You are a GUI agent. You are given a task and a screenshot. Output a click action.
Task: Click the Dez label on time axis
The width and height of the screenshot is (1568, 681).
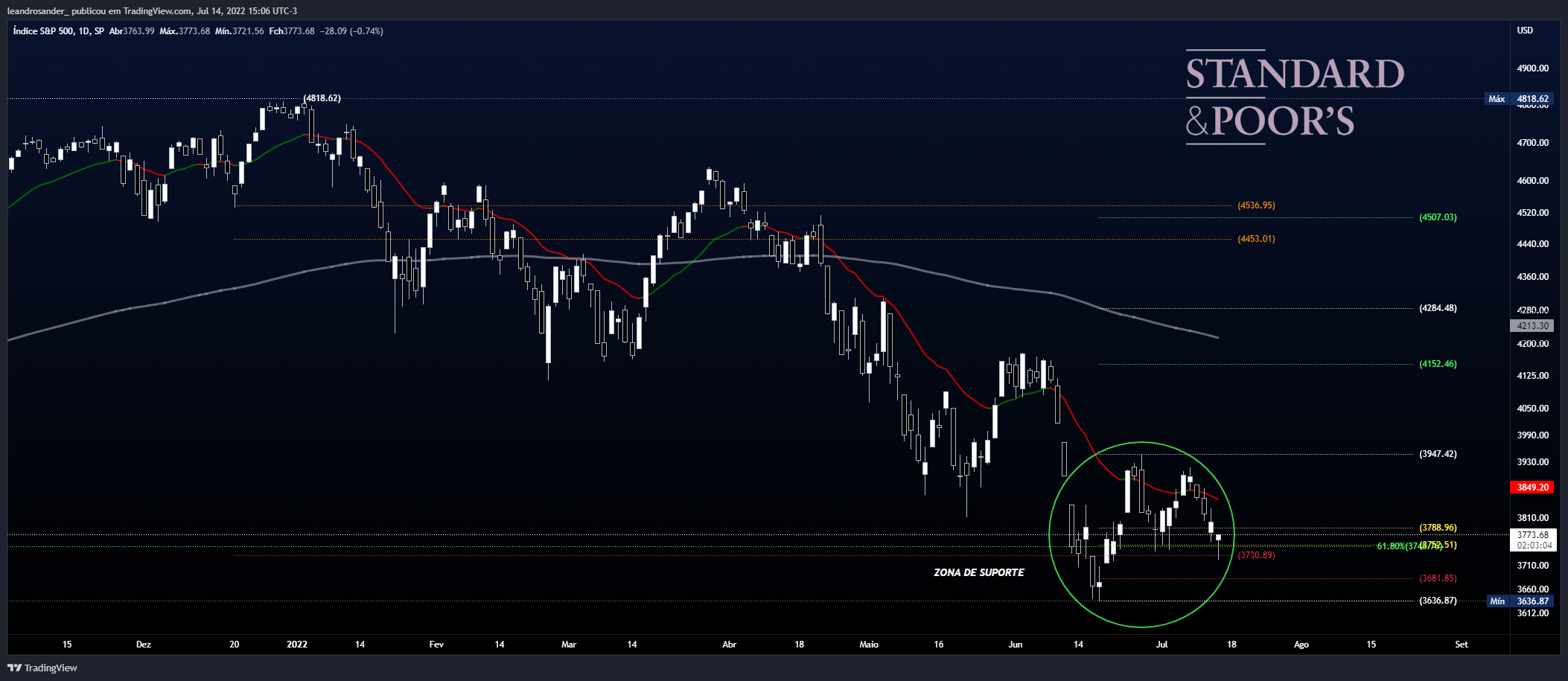point(144,645)
